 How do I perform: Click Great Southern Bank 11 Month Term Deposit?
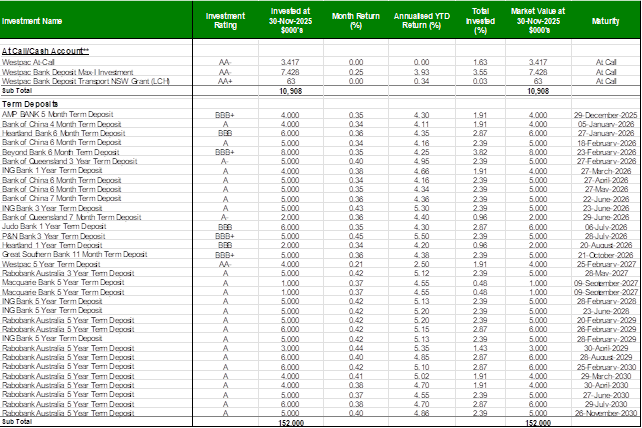pyautogui.click(x=60, y=254)
